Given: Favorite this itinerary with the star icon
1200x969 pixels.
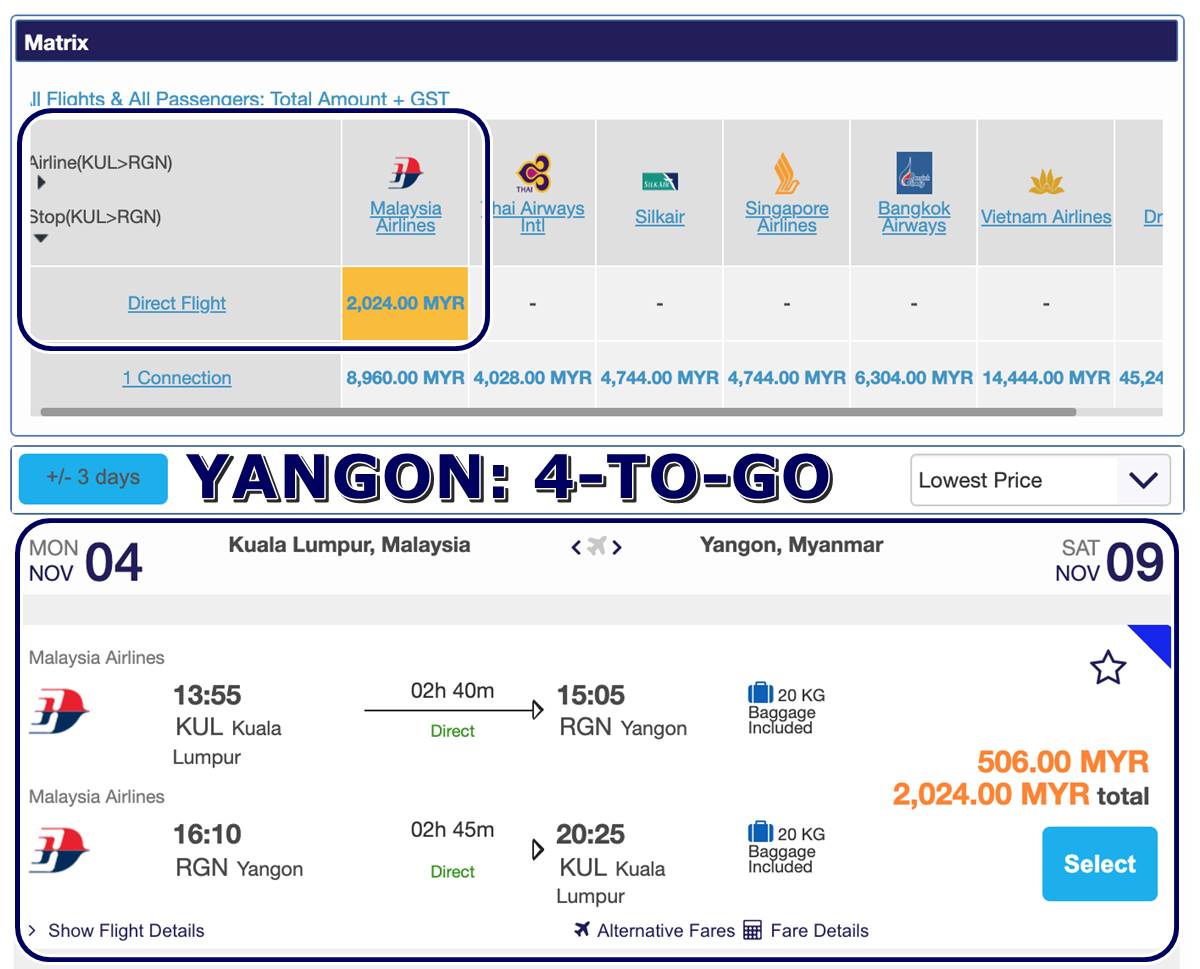Looking at the screenshot, I should [1108, 667].
